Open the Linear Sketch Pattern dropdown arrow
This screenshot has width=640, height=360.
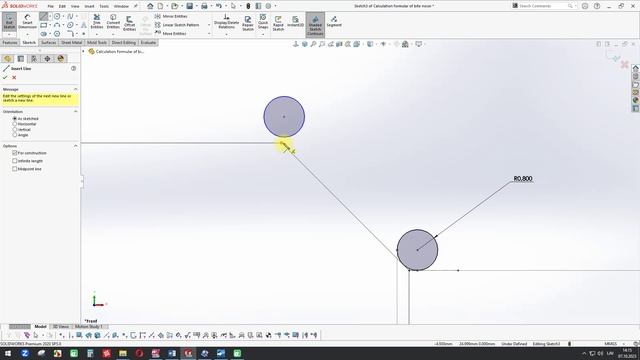(x=209, y=25)
